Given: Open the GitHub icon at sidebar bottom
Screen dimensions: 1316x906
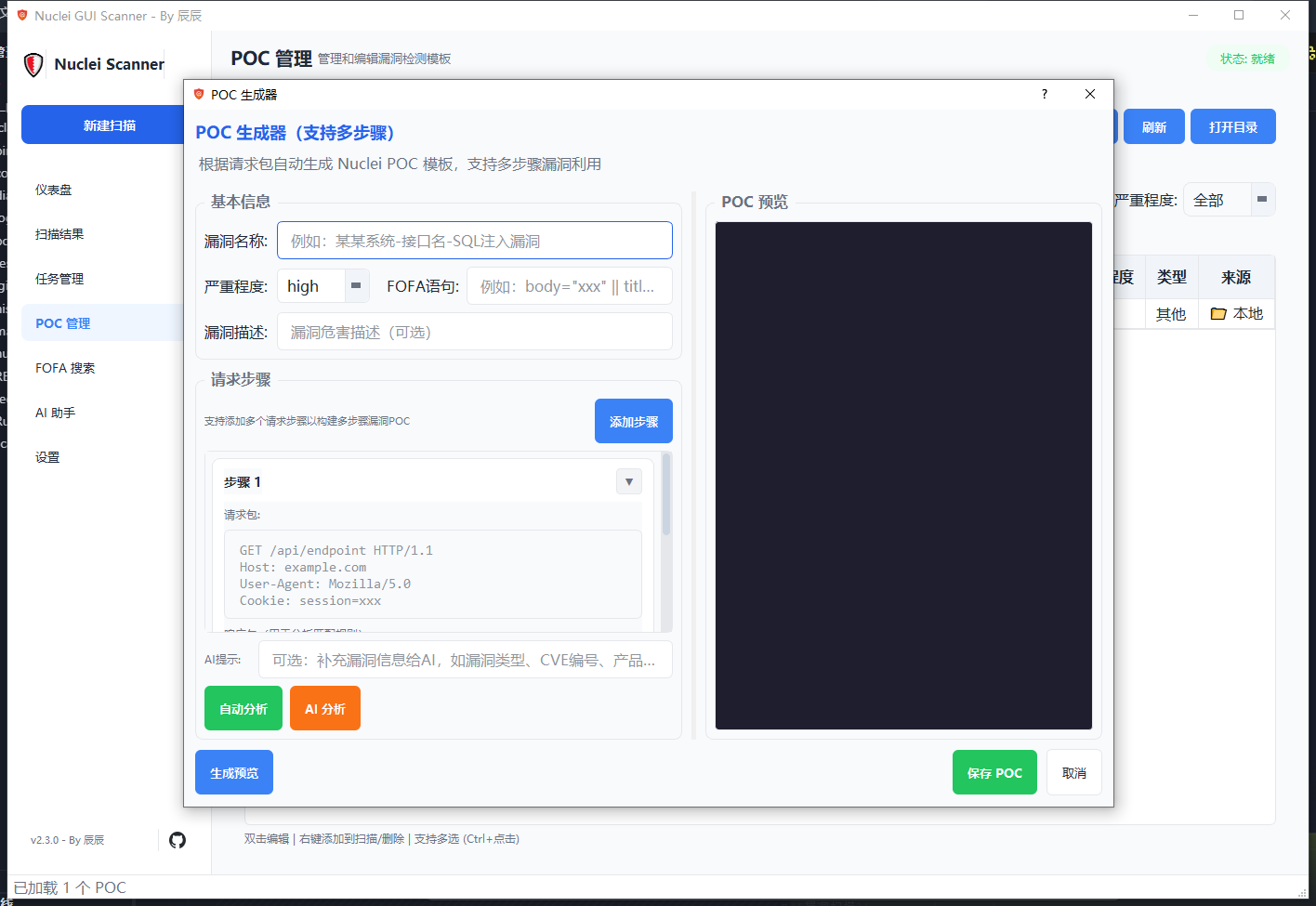Looking at the screenshot, I should tap(178, 839).
